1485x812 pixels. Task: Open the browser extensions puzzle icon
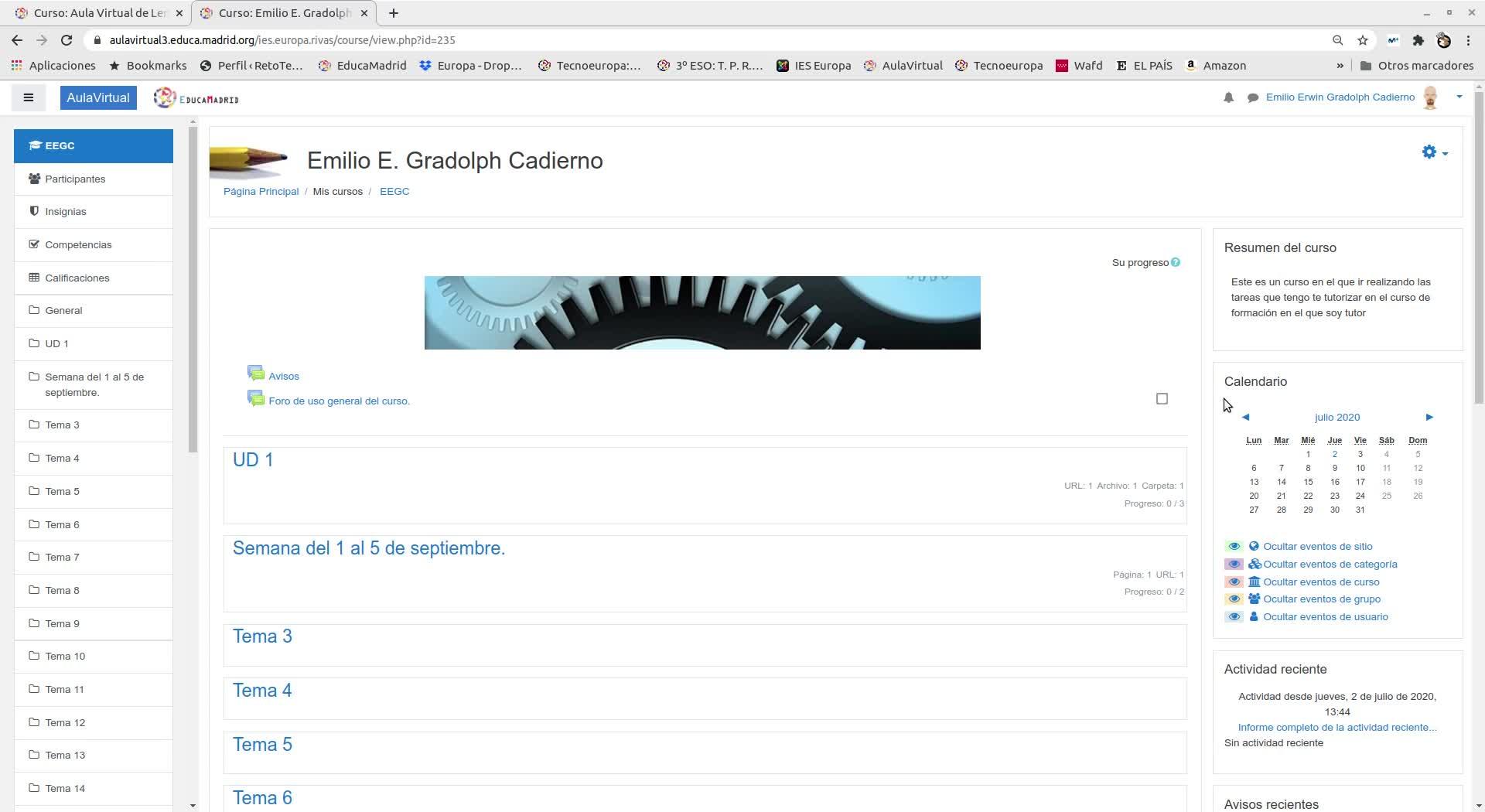[x=1418, y=40]
